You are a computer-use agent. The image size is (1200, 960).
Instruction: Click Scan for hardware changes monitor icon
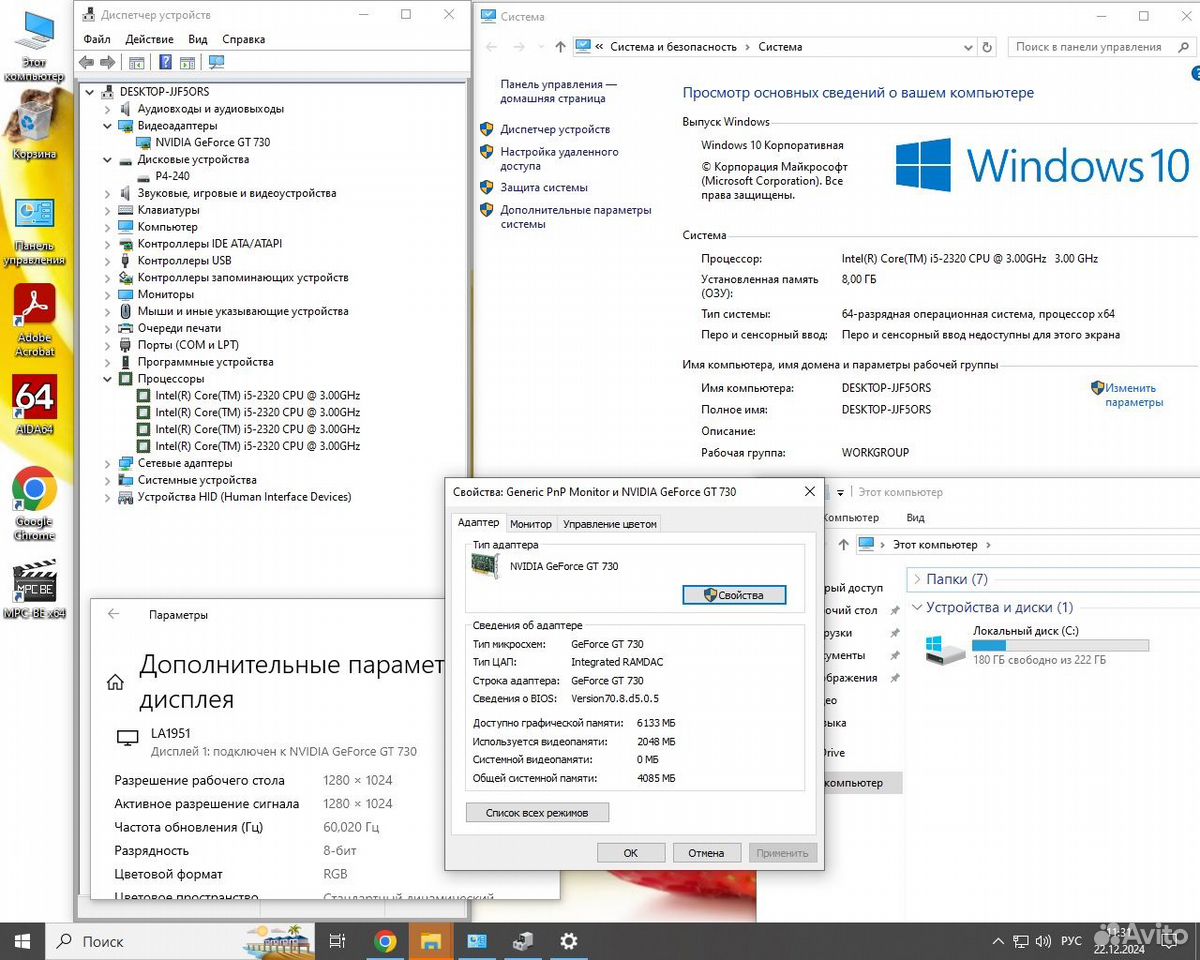tap(216, 62)
